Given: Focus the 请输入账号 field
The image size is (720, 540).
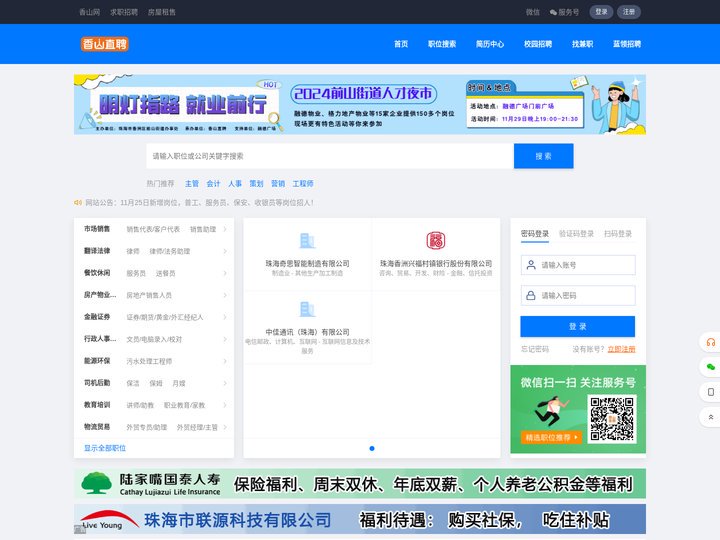Looking at the screenshot, I should [x=578, y=265].
